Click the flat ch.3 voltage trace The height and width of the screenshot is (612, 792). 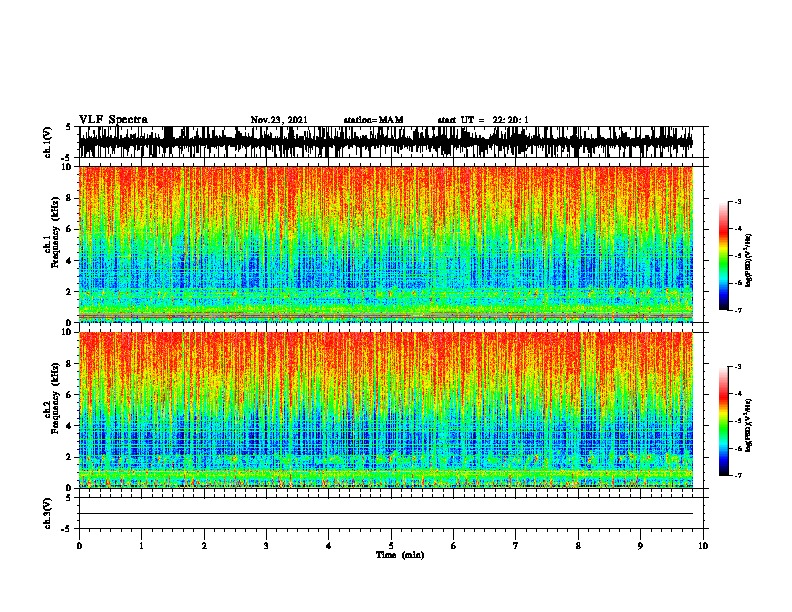point(386,514)
